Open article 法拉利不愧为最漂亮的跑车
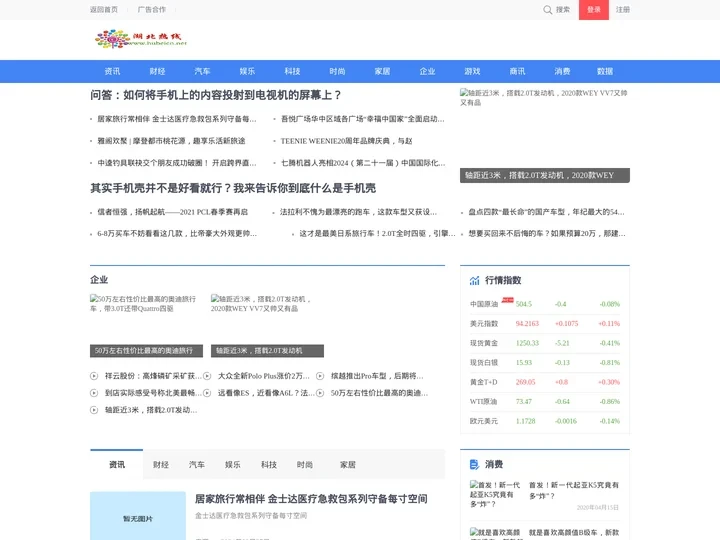Viewport: 720px width, 540px height. click(x=359, y=212)
